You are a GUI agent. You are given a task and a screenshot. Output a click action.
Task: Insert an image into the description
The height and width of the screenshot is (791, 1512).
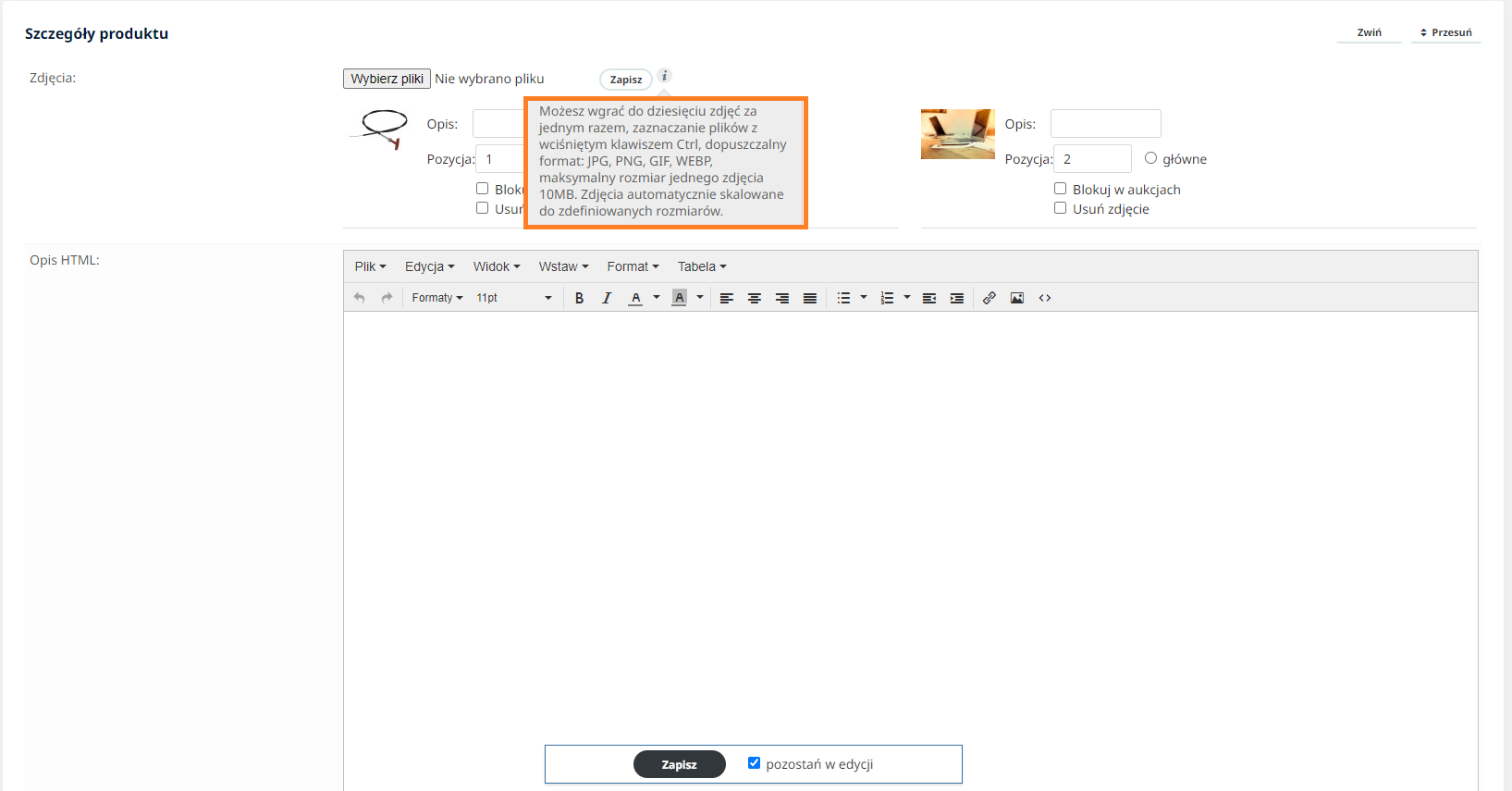tap(1016, 298)
